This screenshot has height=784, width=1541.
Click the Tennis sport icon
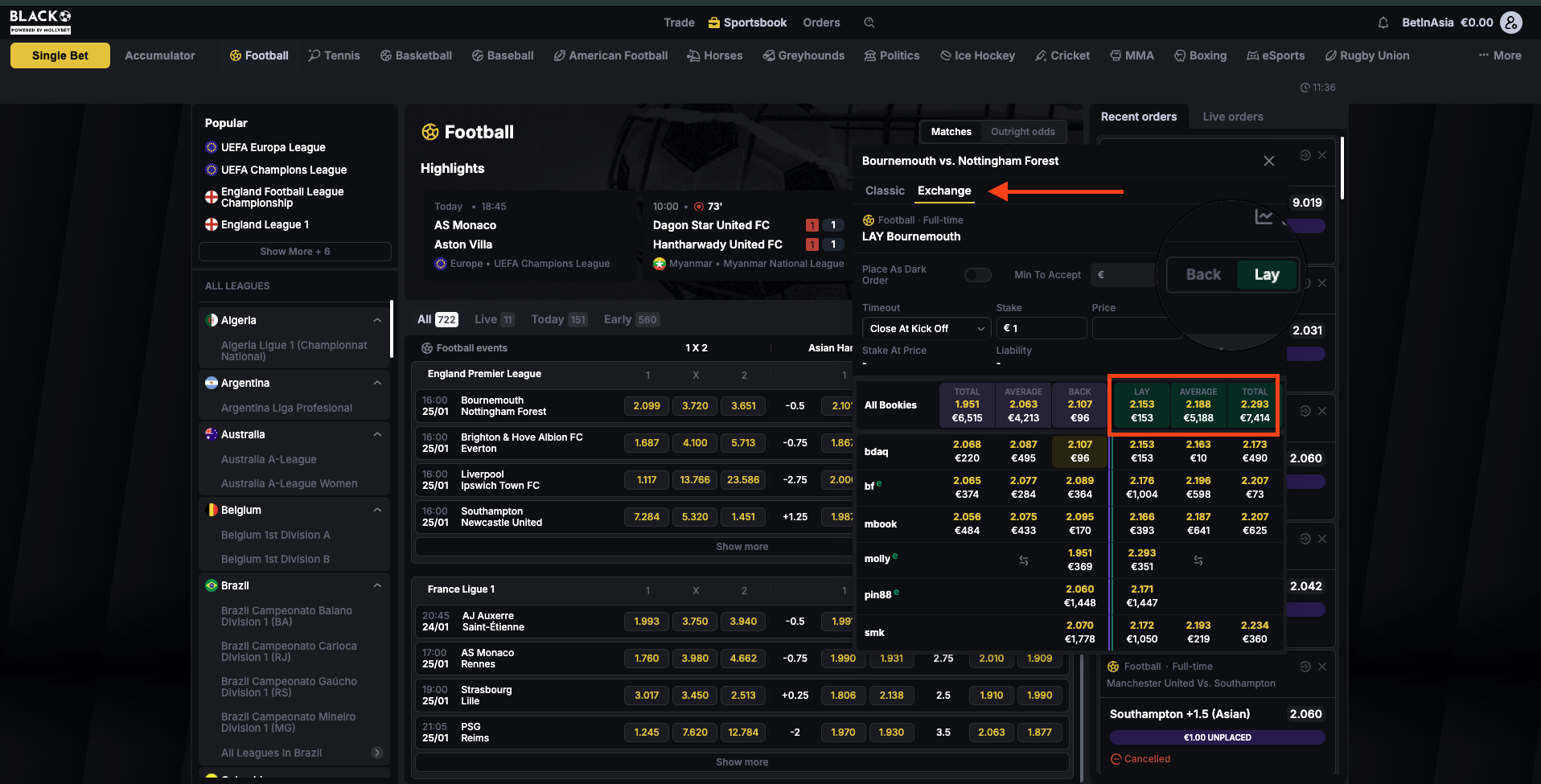314,55
